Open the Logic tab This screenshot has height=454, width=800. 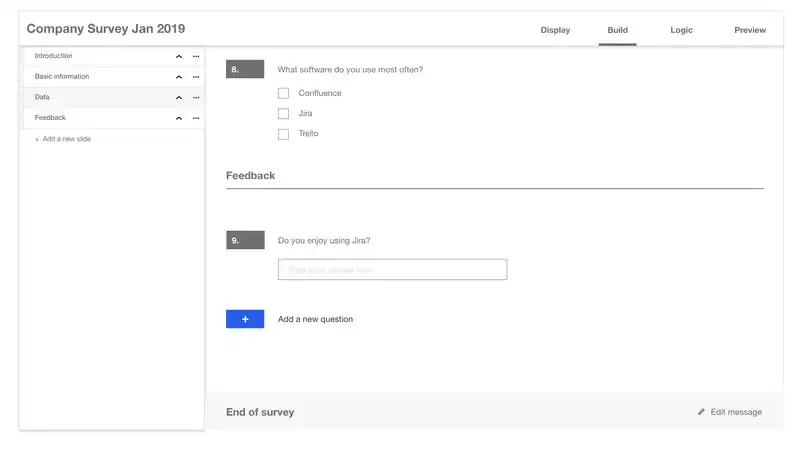pyautogui.click(x=681, y=30)
